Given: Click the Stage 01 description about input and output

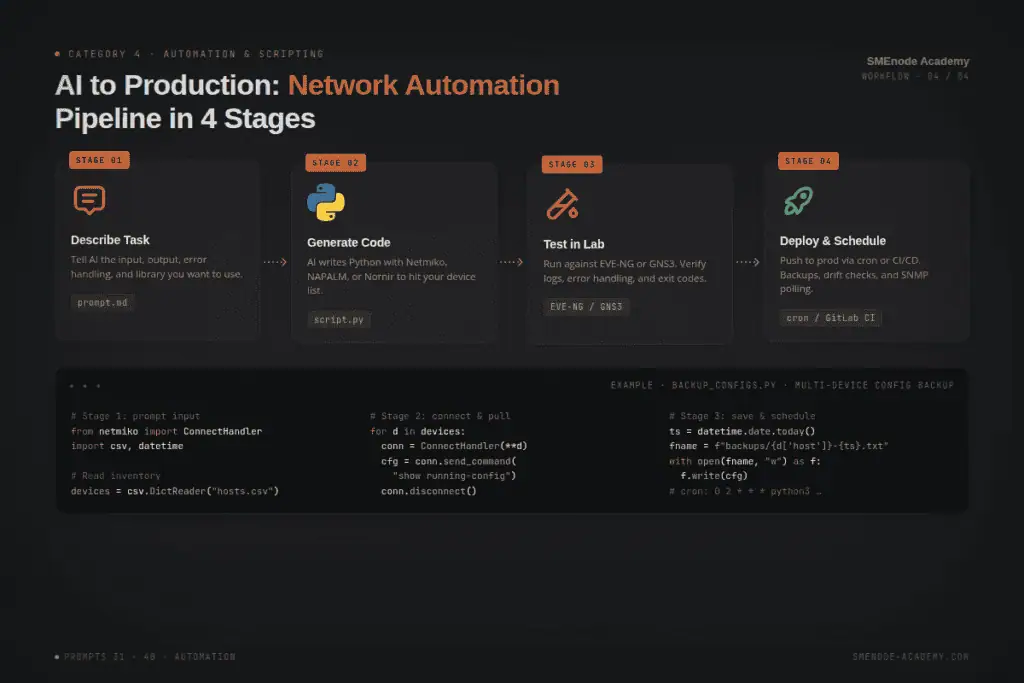Looking at the screenshot, I should [x=157, y=267].
